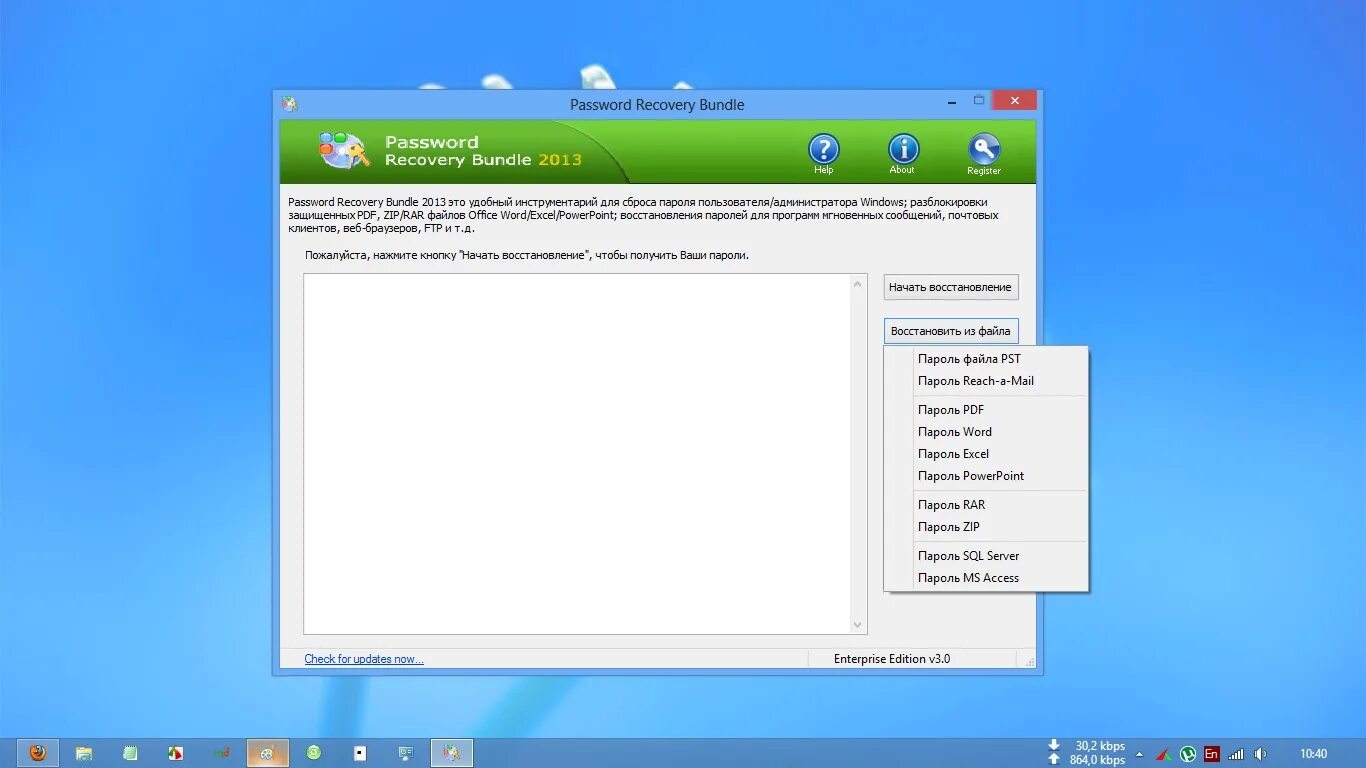This screenshot has width=1366, height=768.
Task: Close the Password Recovery Bundle window
Action: pyautogui.click(x=1015, y=101)
